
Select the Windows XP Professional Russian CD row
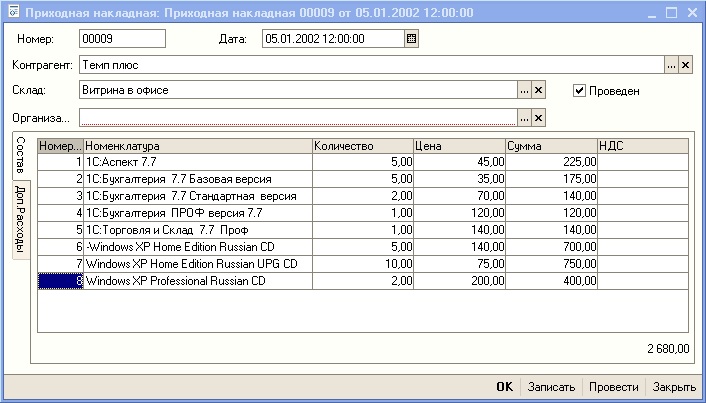coord(197,281)
